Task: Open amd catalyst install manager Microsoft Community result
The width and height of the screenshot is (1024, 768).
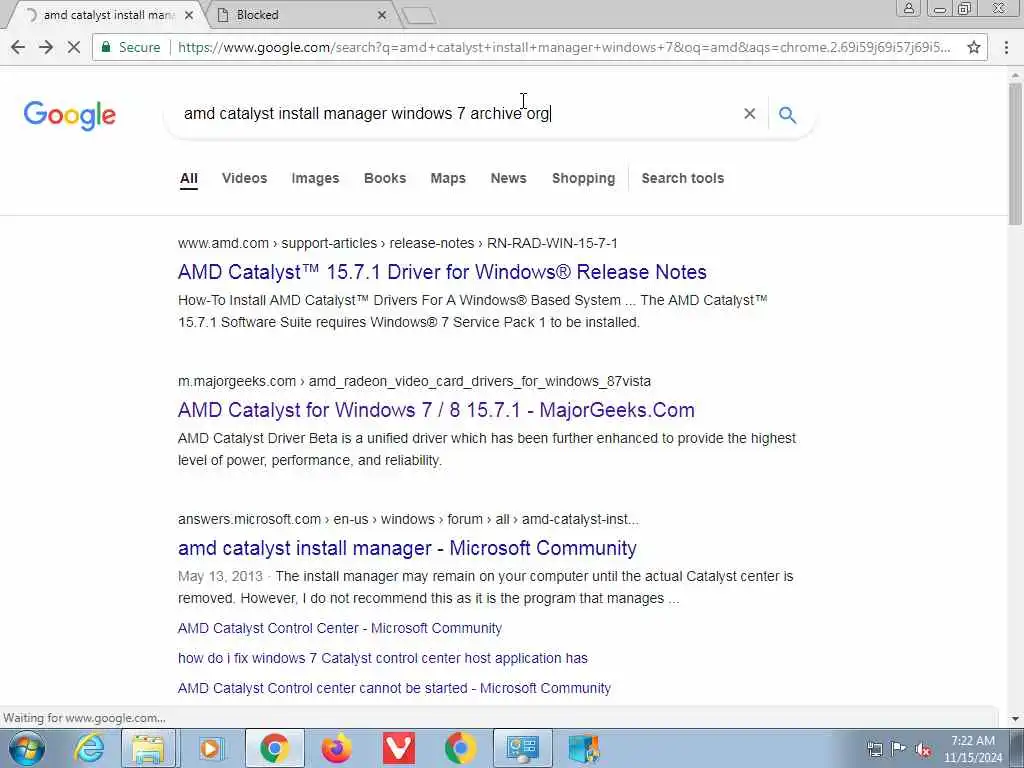Action: tap(407, 548)
